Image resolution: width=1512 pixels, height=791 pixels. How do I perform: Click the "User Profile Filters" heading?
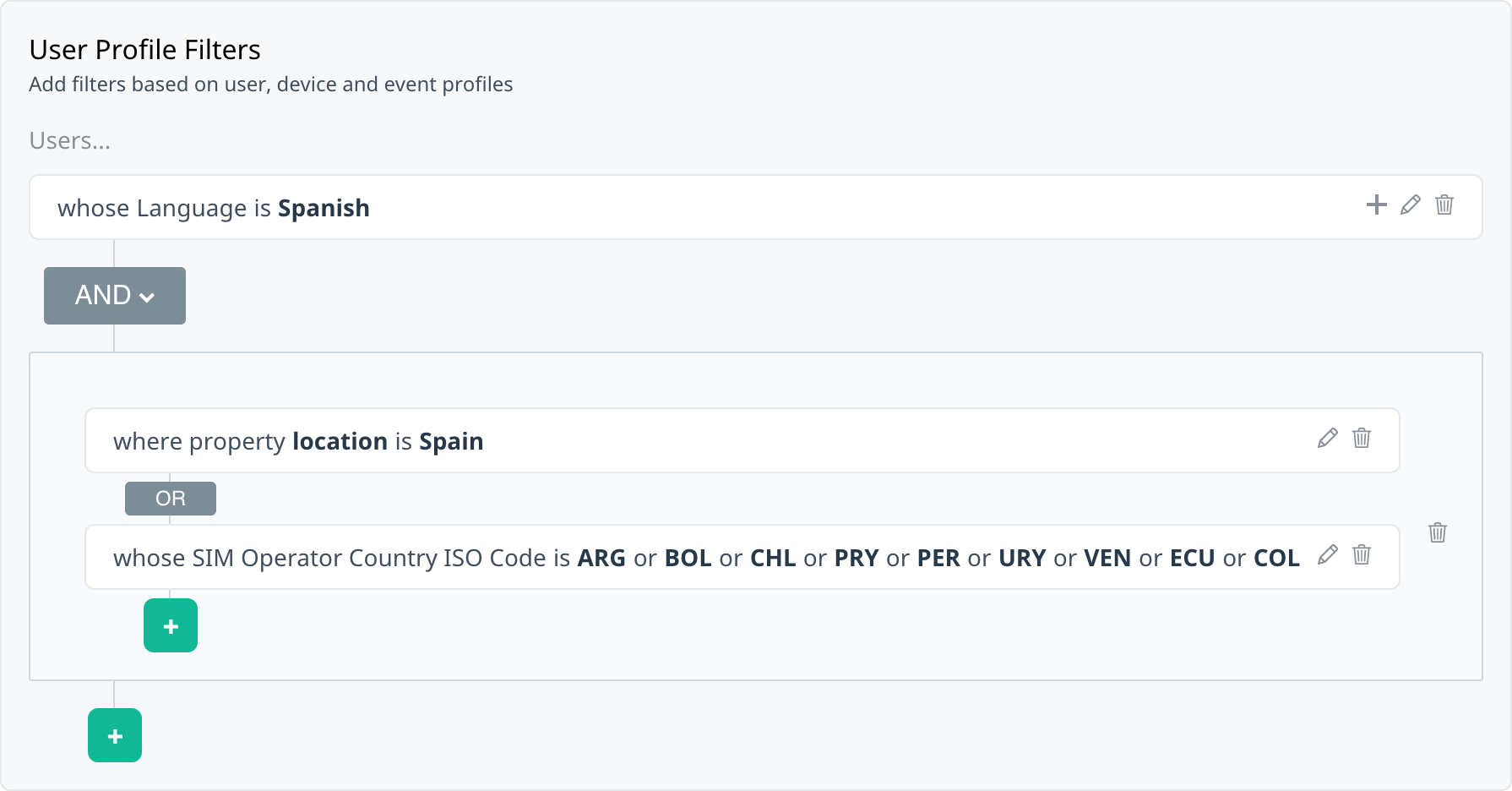click(x=144, y=49)
